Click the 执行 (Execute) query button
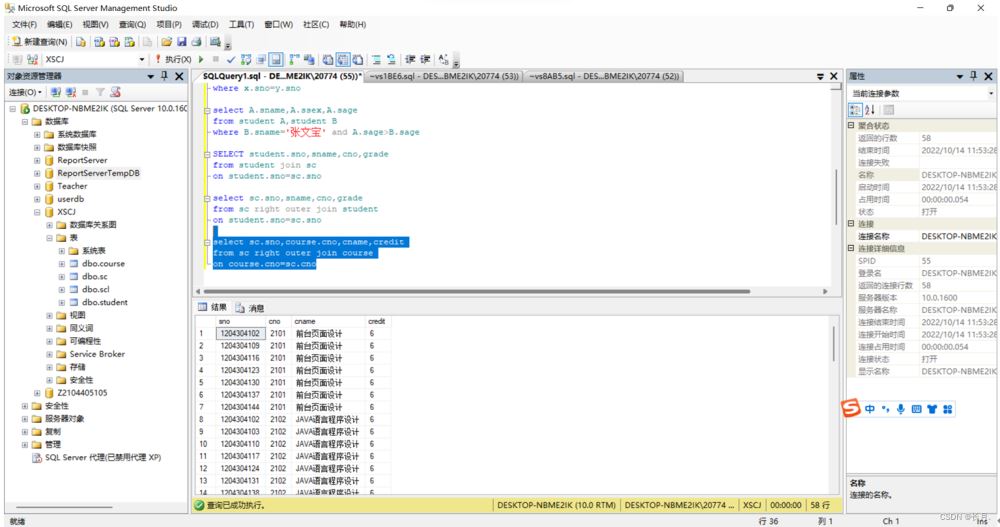1000x527 pixels. [x=176, y=60]
